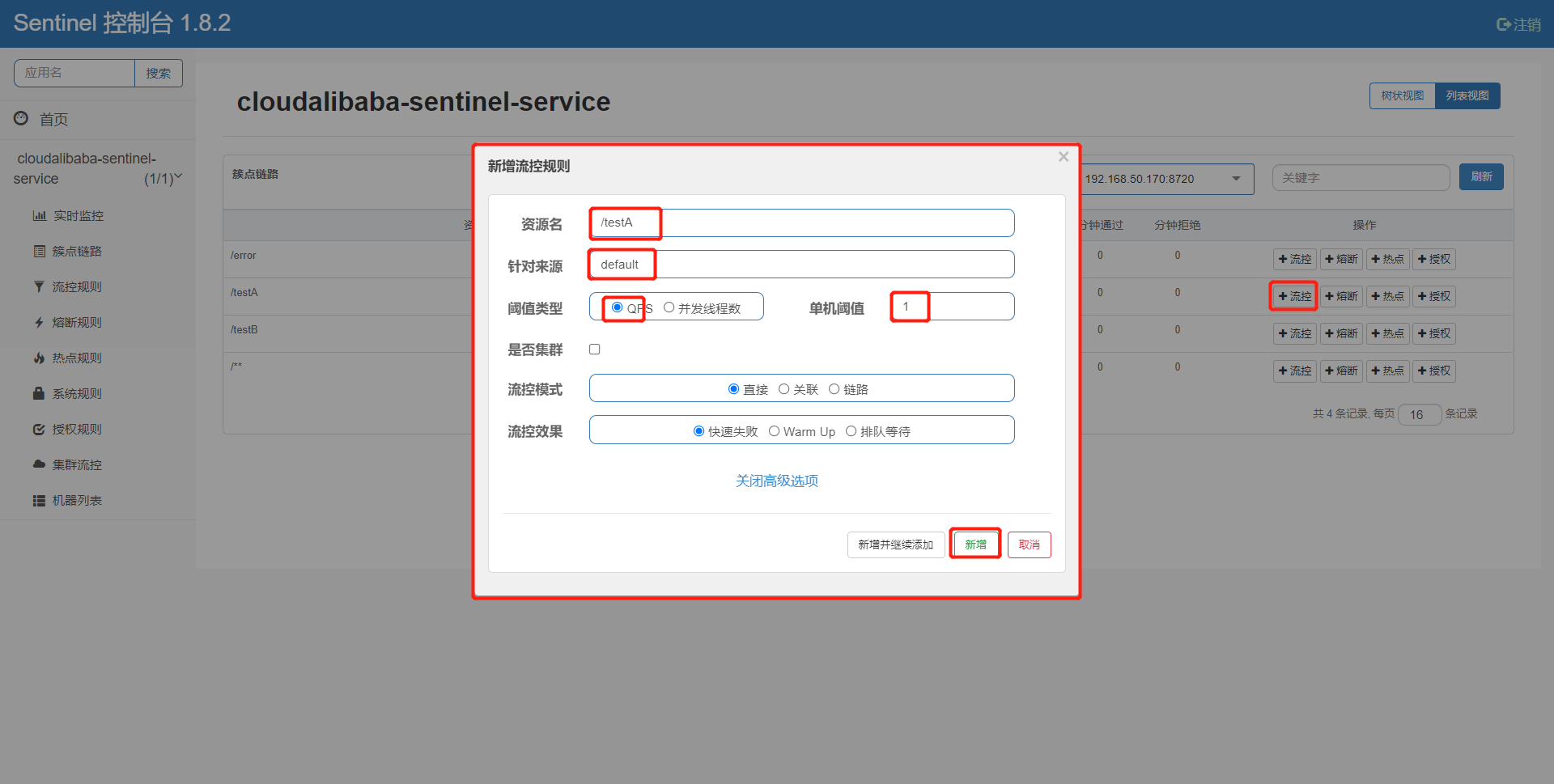This screenshot has width=1554, height=784.
Task: Click +热点 for the /** row
Action: click(x=1388, y=371)
